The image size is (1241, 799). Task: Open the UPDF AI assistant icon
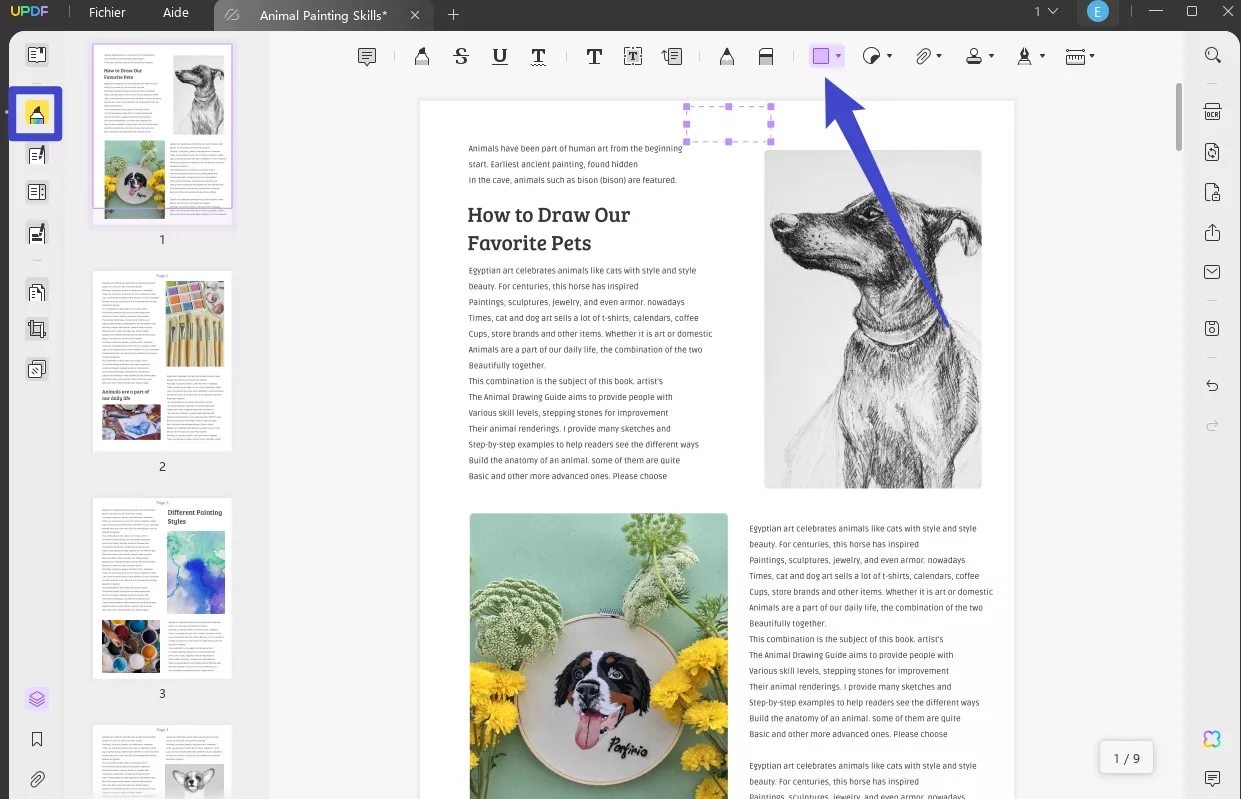click(1212, 739)
